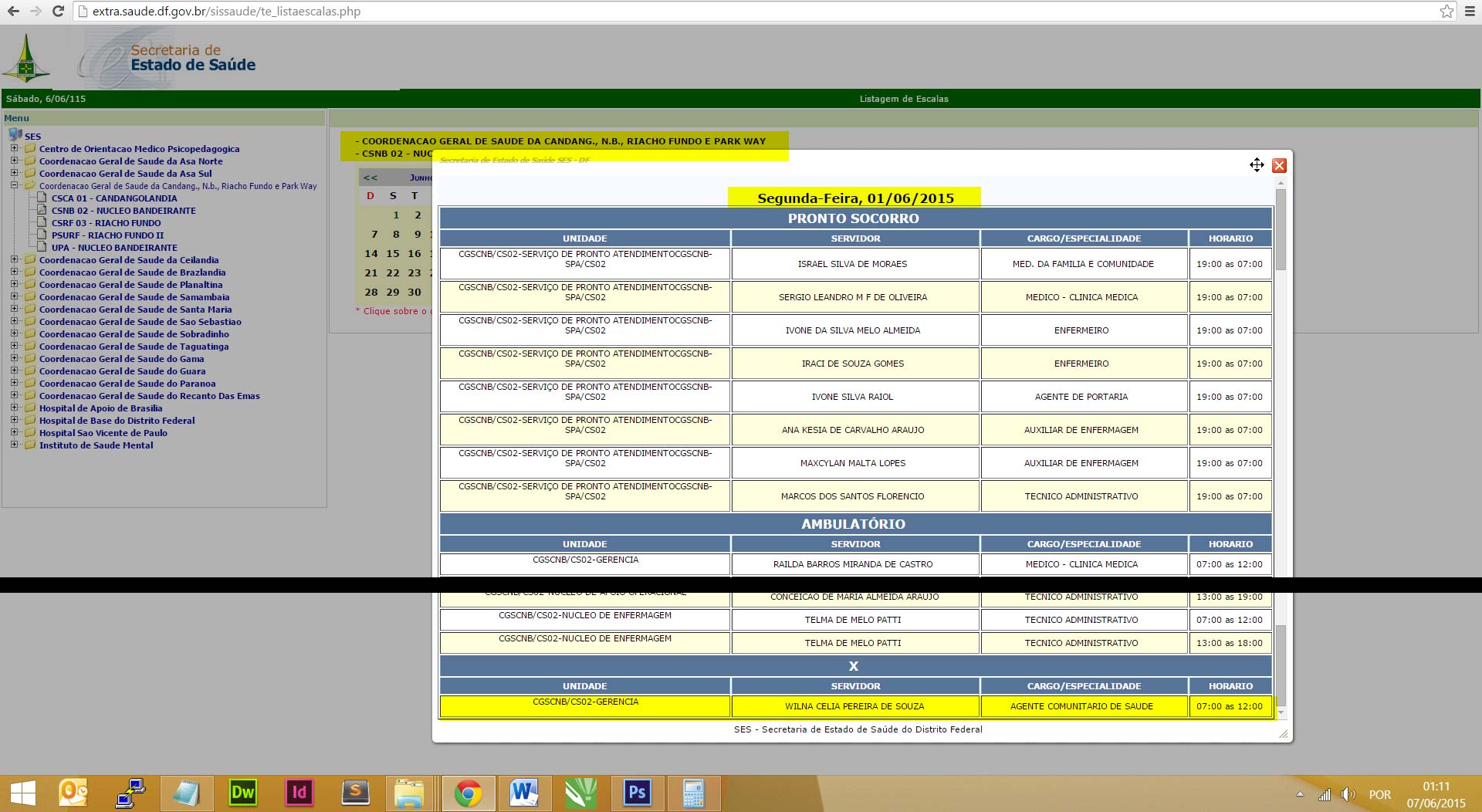Screen dimensions: 1482x812
Task: Click the browser reload icon
Action: click(x=58, y=12)
